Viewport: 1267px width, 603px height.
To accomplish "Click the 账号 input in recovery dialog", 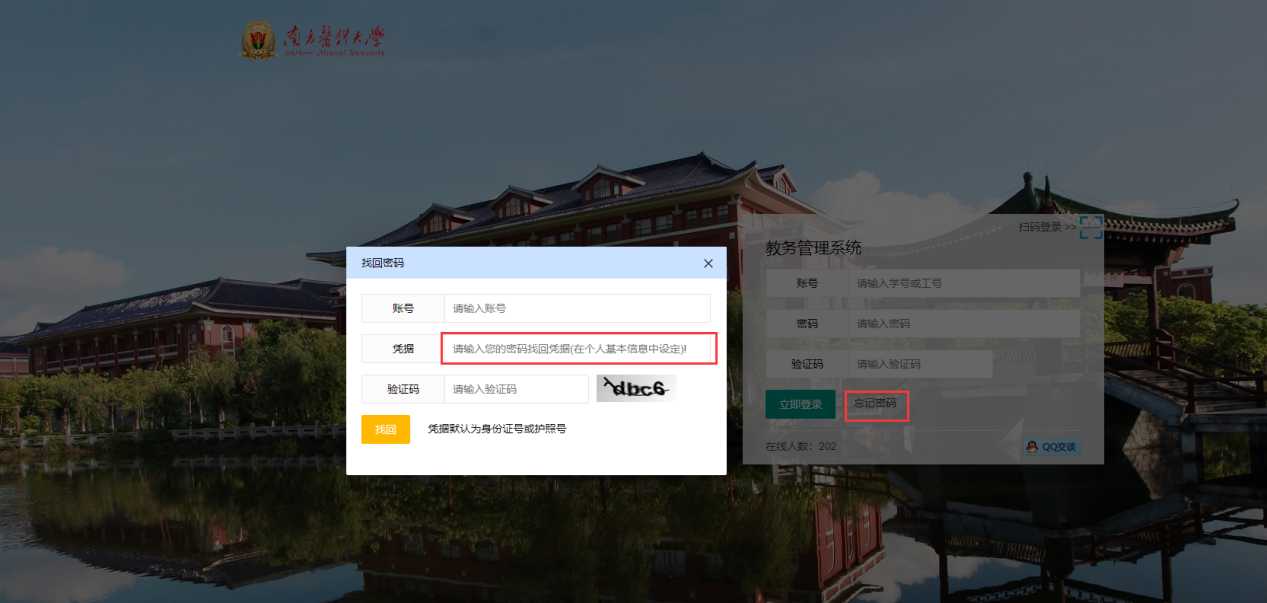I will [577, 308].
